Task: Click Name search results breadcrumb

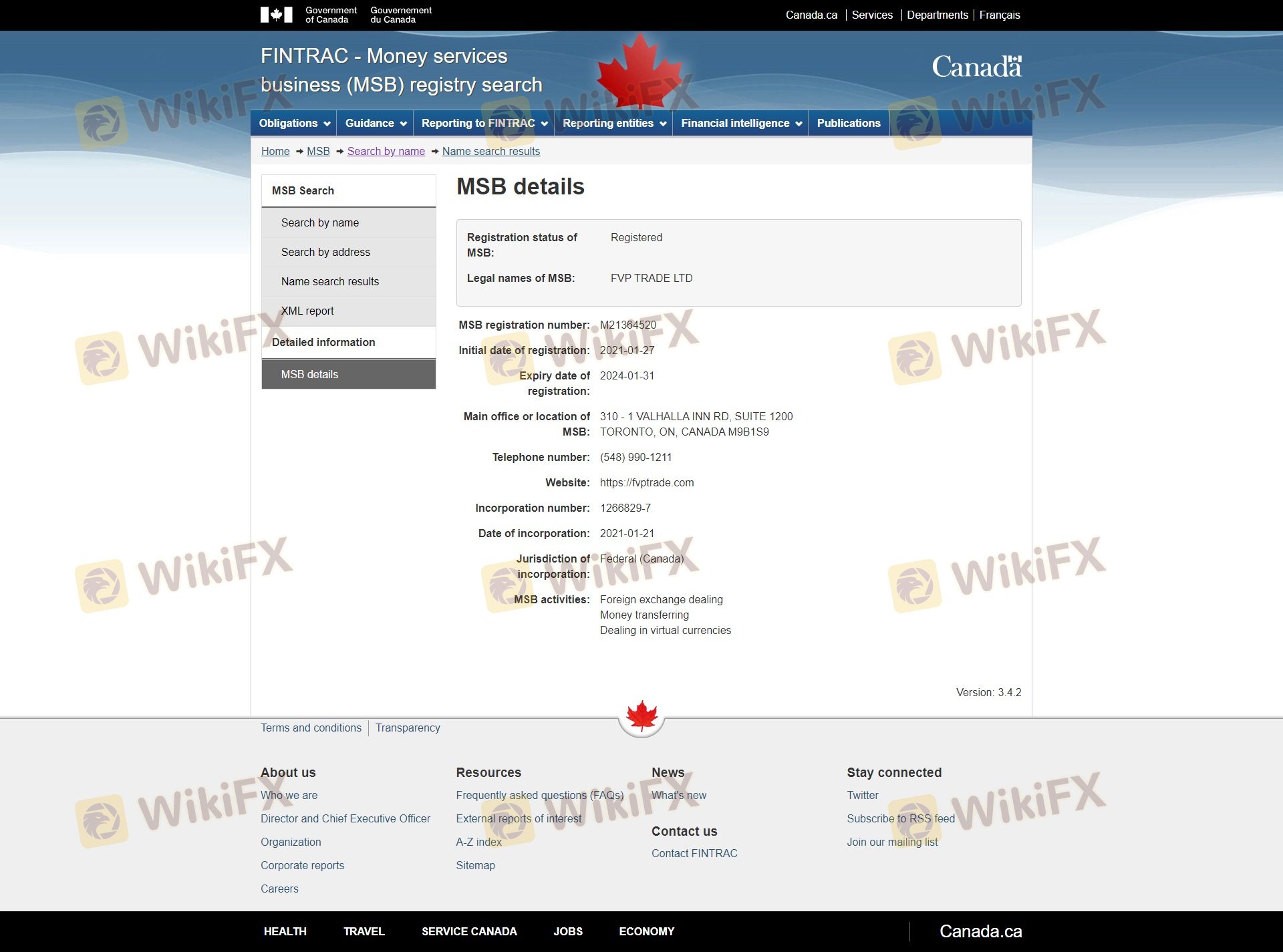Action: [x=491, y=151]
